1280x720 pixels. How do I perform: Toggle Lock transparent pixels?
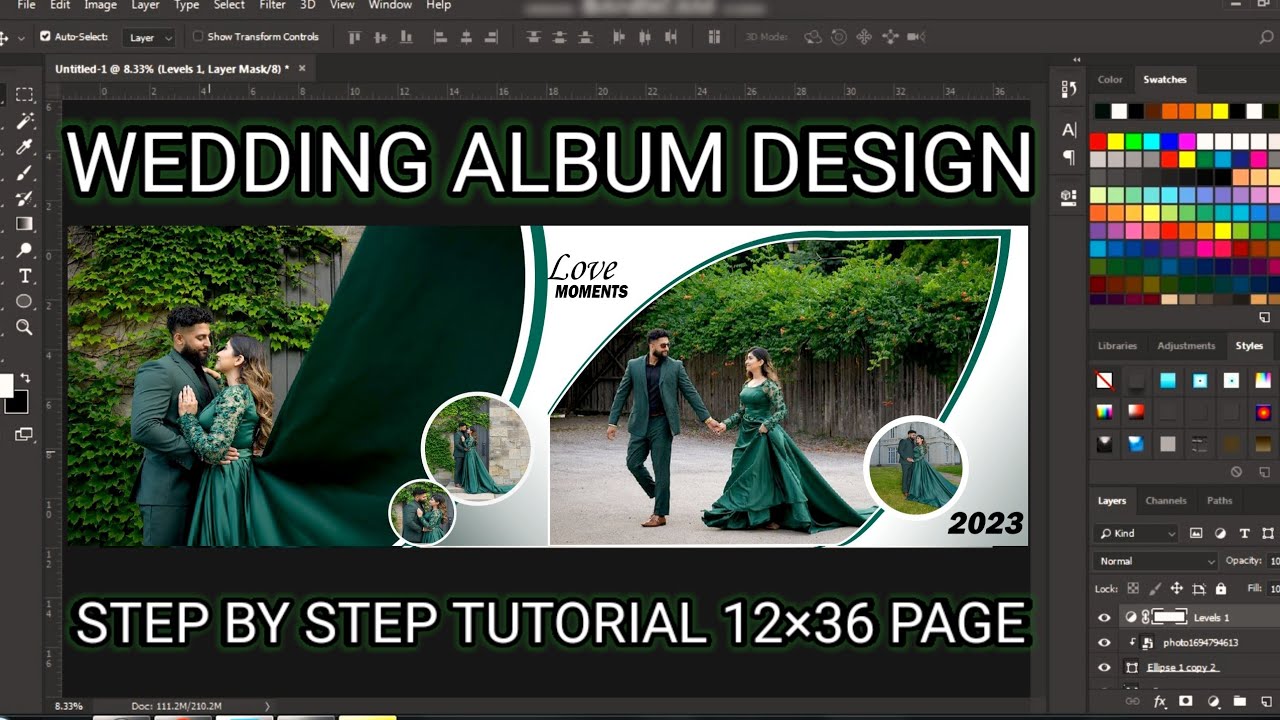pos(1133,589)
